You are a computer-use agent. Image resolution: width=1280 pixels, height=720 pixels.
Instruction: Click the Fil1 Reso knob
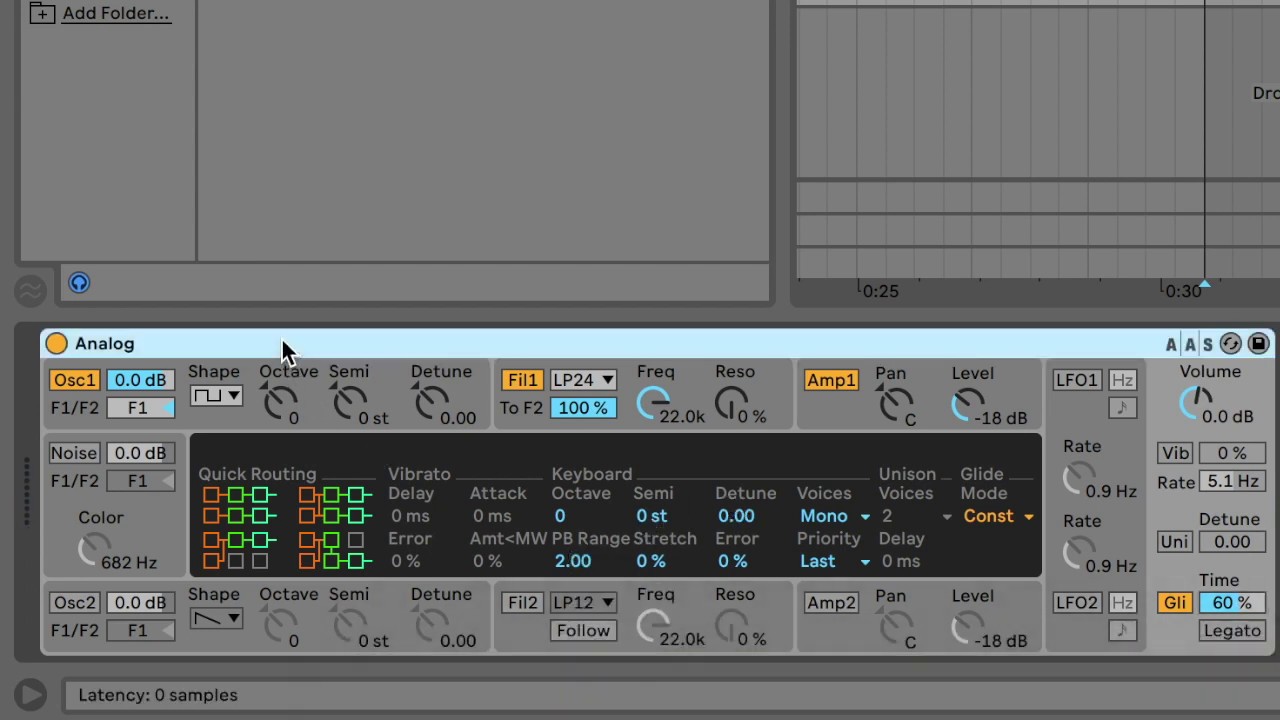pyautogui.click(x=730, y=403)
